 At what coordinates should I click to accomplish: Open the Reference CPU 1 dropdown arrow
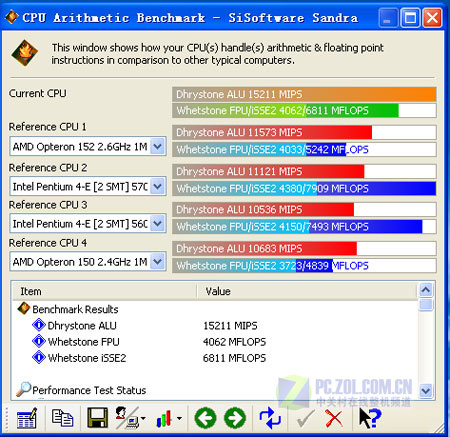[157, 146]
